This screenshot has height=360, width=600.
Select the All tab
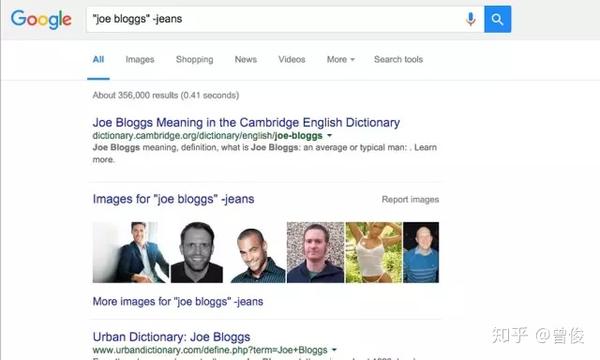click(98, 60)
